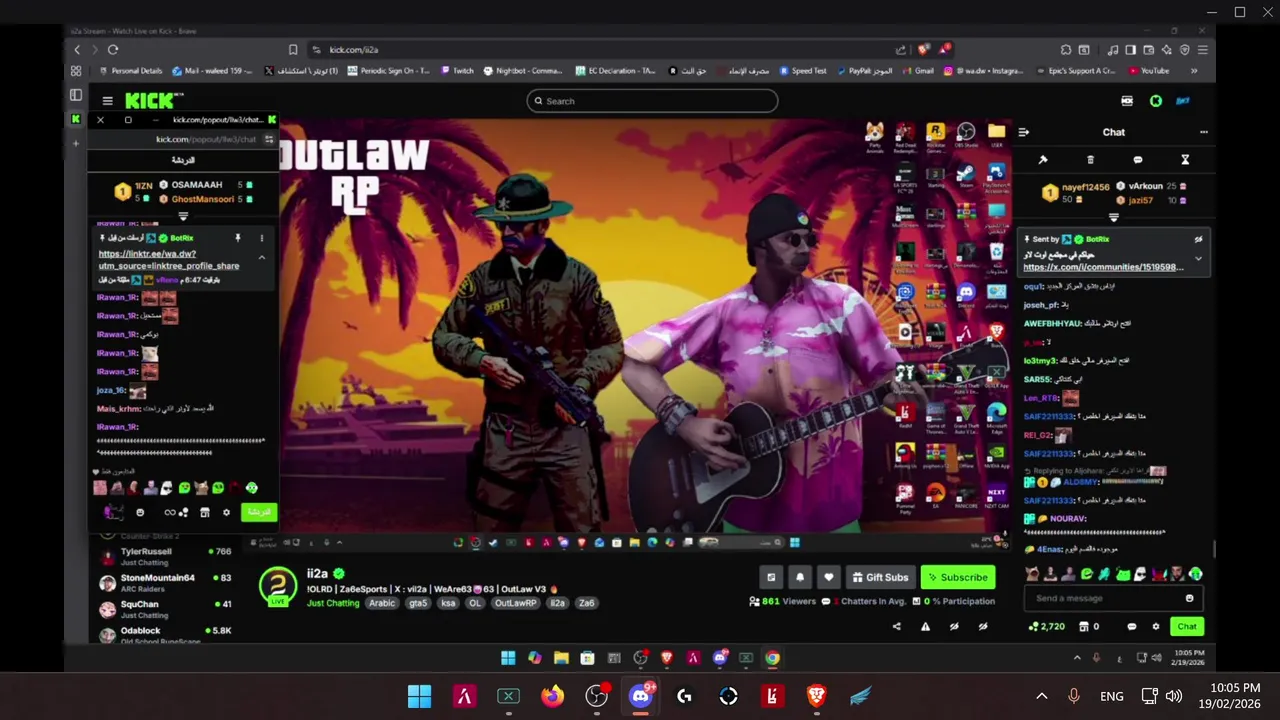
Task: Reload the page in the browser toolbar
Action: coord(113,50)
